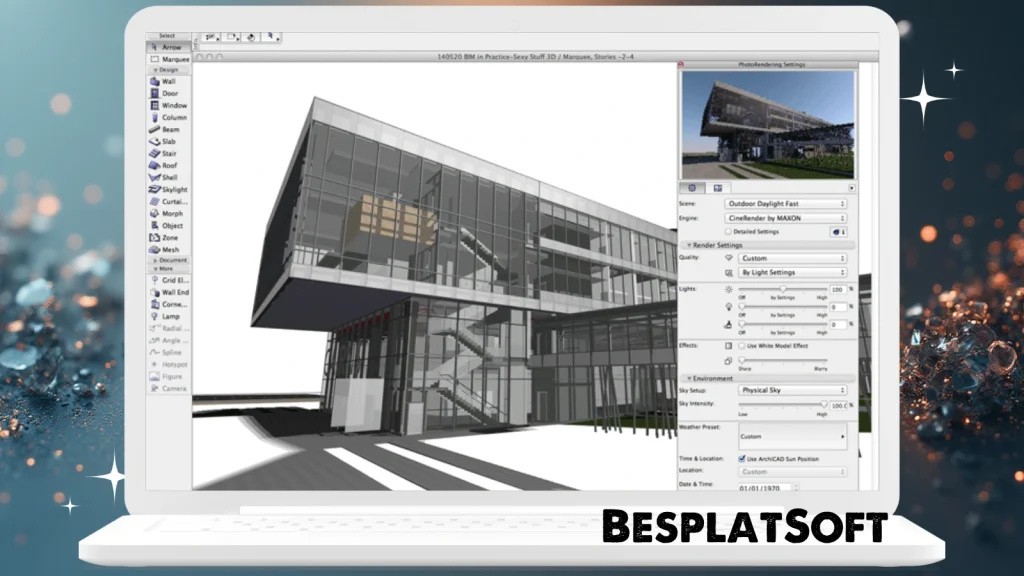Collapse the Render Settings section
1024x576 pixels.
pos(688,245)
